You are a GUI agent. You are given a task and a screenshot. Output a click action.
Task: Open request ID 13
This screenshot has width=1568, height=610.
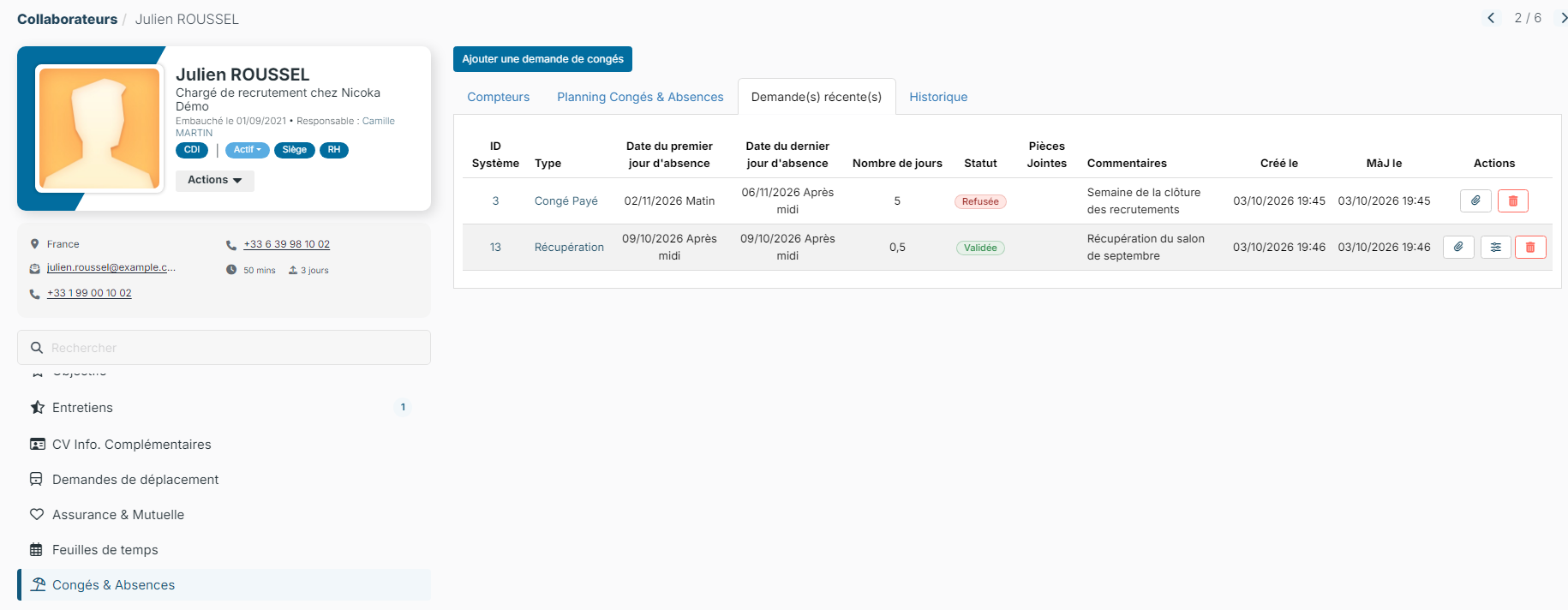495,248
